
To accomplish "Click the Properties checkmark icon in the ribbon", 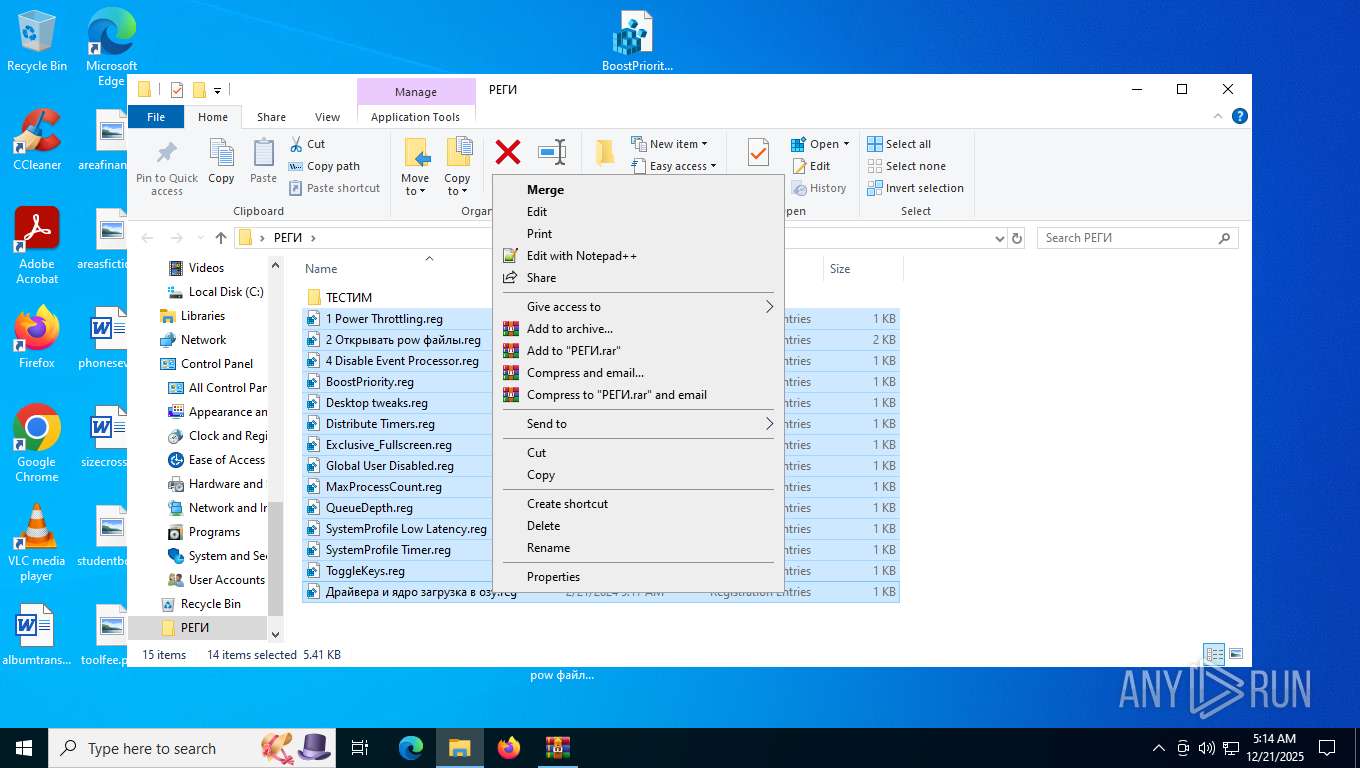I will (758, 152).
